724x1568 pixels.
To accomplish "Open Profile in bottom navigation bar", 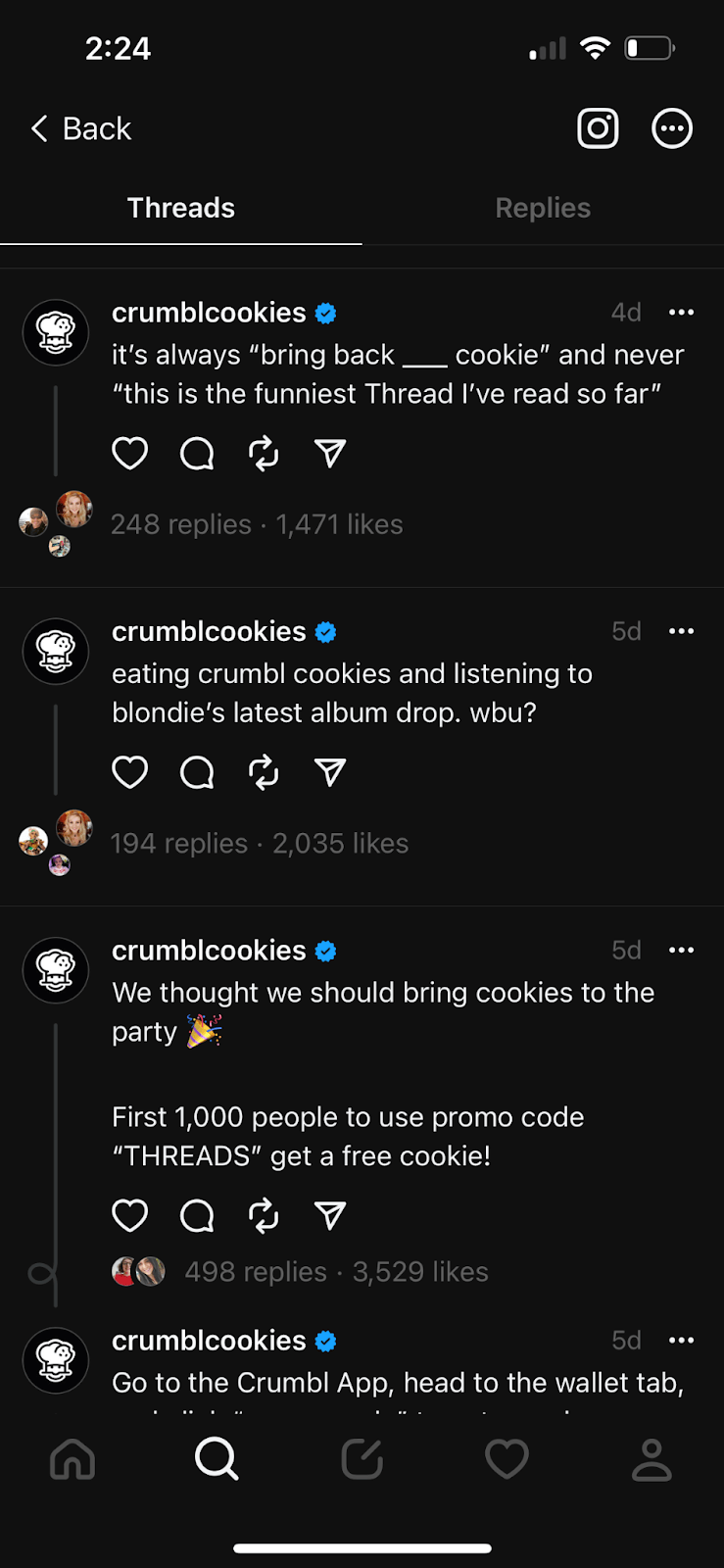I will point(652,1459).
